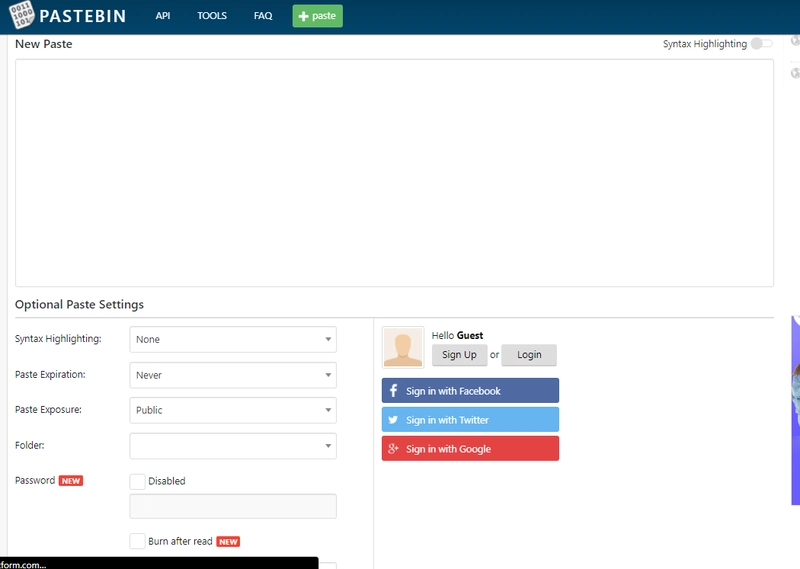The image size is (800, 569).
Task: Click the green plus paste button
Action: (317, 16)
